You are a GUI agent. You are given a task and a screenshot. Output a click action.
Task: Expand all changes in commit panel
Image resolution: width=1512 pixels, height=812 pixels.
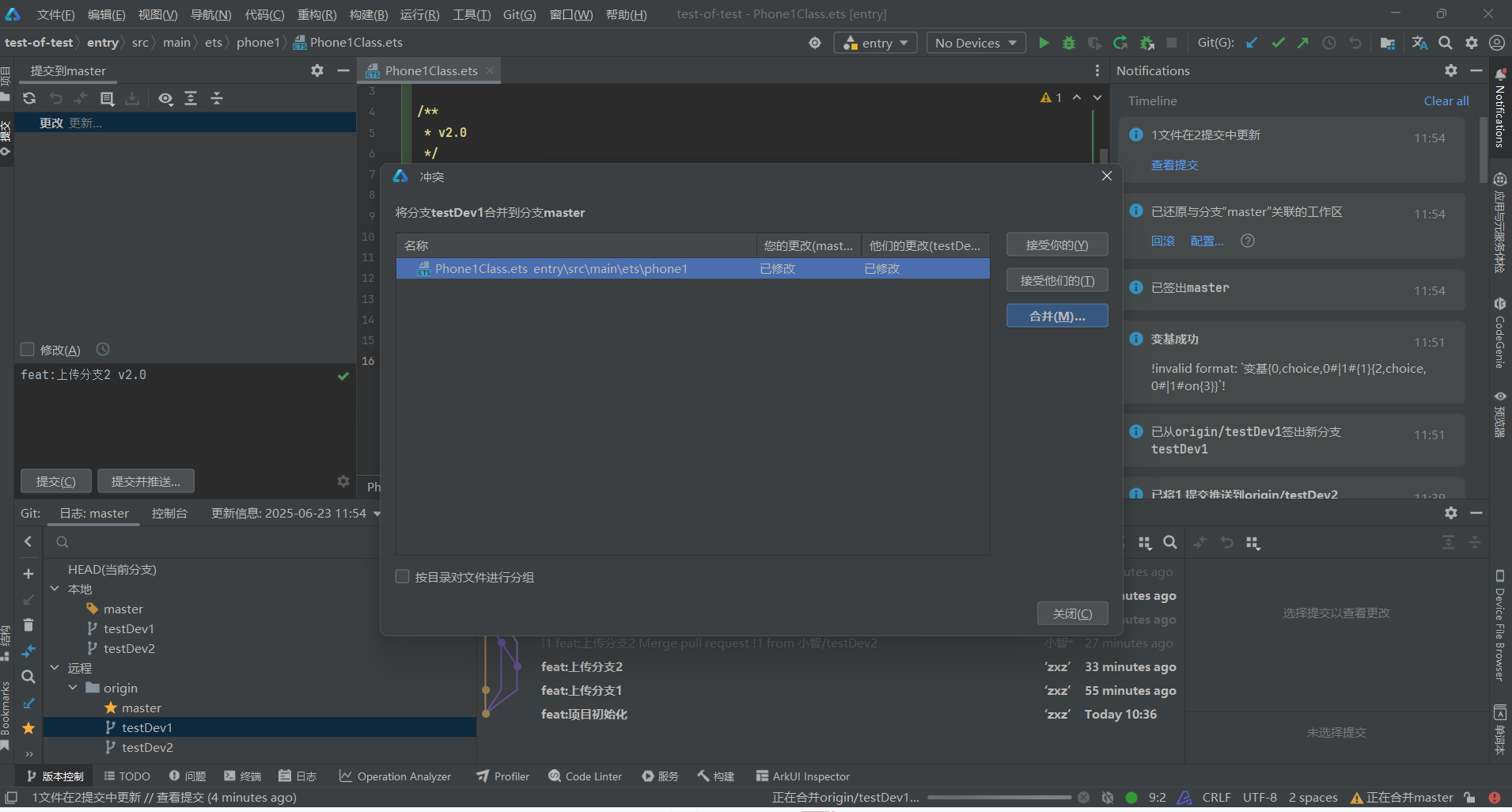tap(191, 98)
